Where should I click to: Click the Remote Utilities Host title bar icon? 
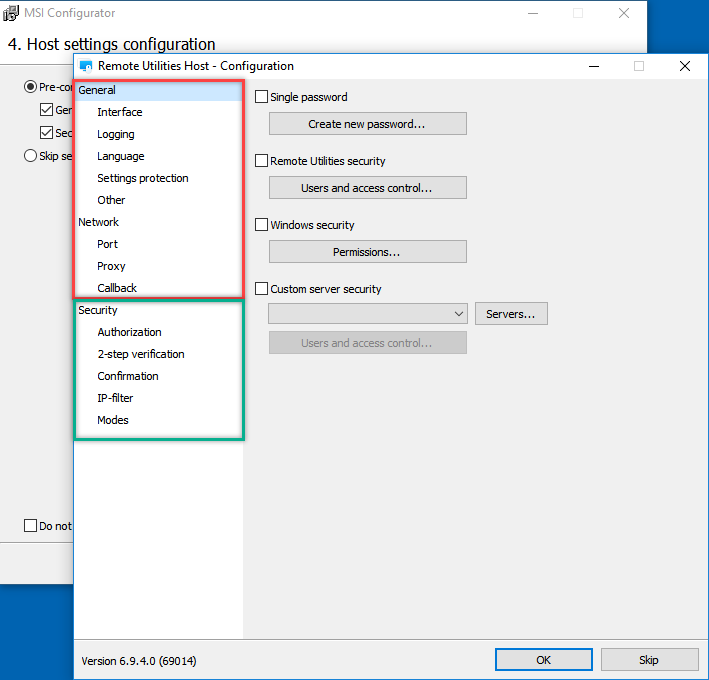click(86, 66)
